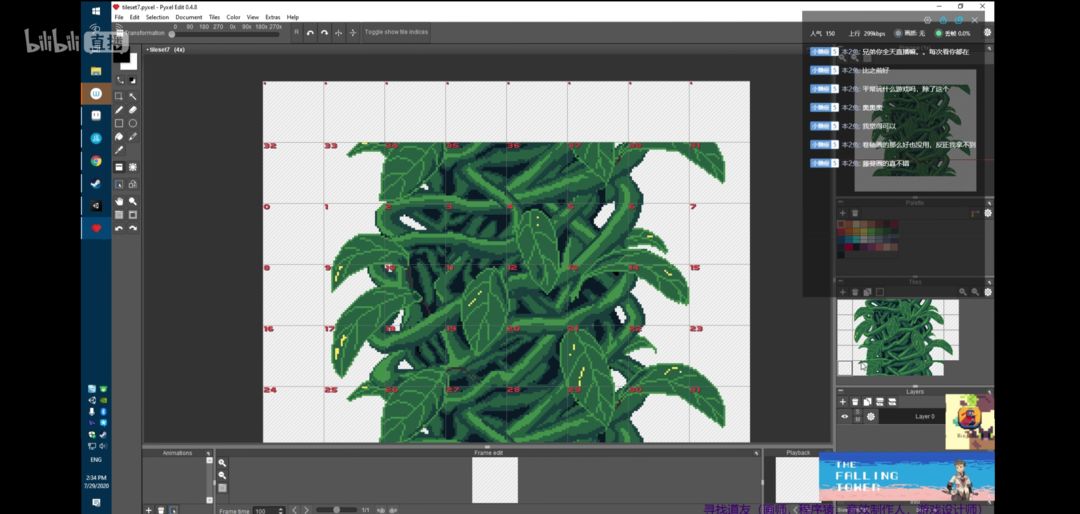
Task: Open Windows Start menu
Action: coord(96,11)
